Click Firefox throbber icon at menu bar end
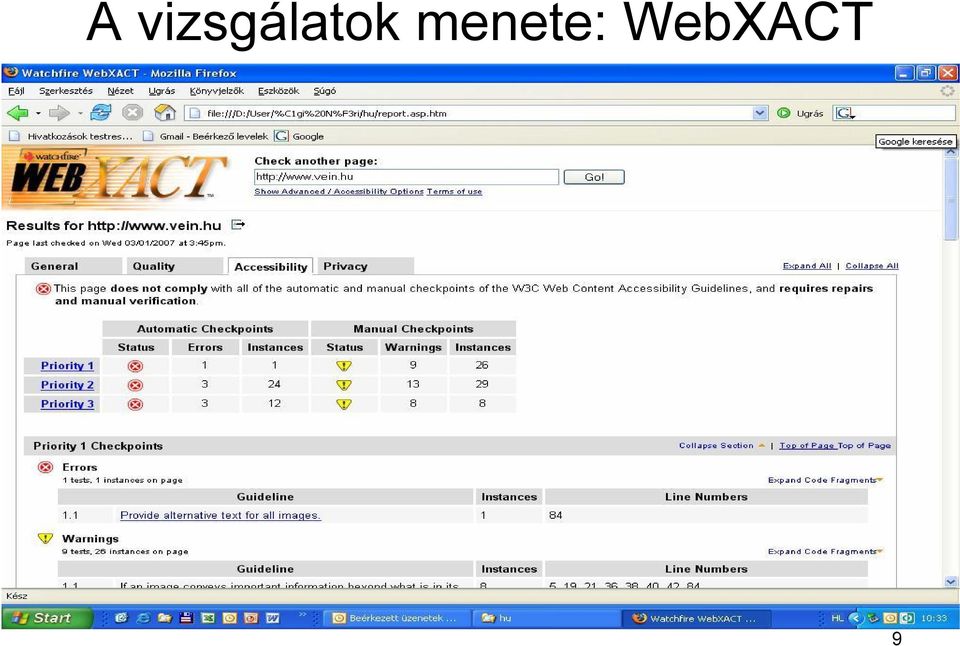This screenshot has width=960, height=646. coord(947,91)
